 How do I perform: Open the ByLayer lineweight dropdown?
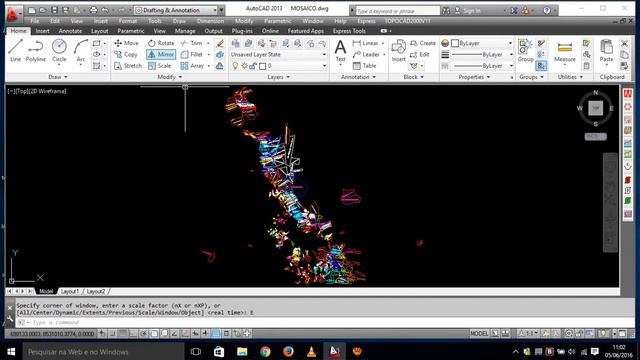coord(482,54)
